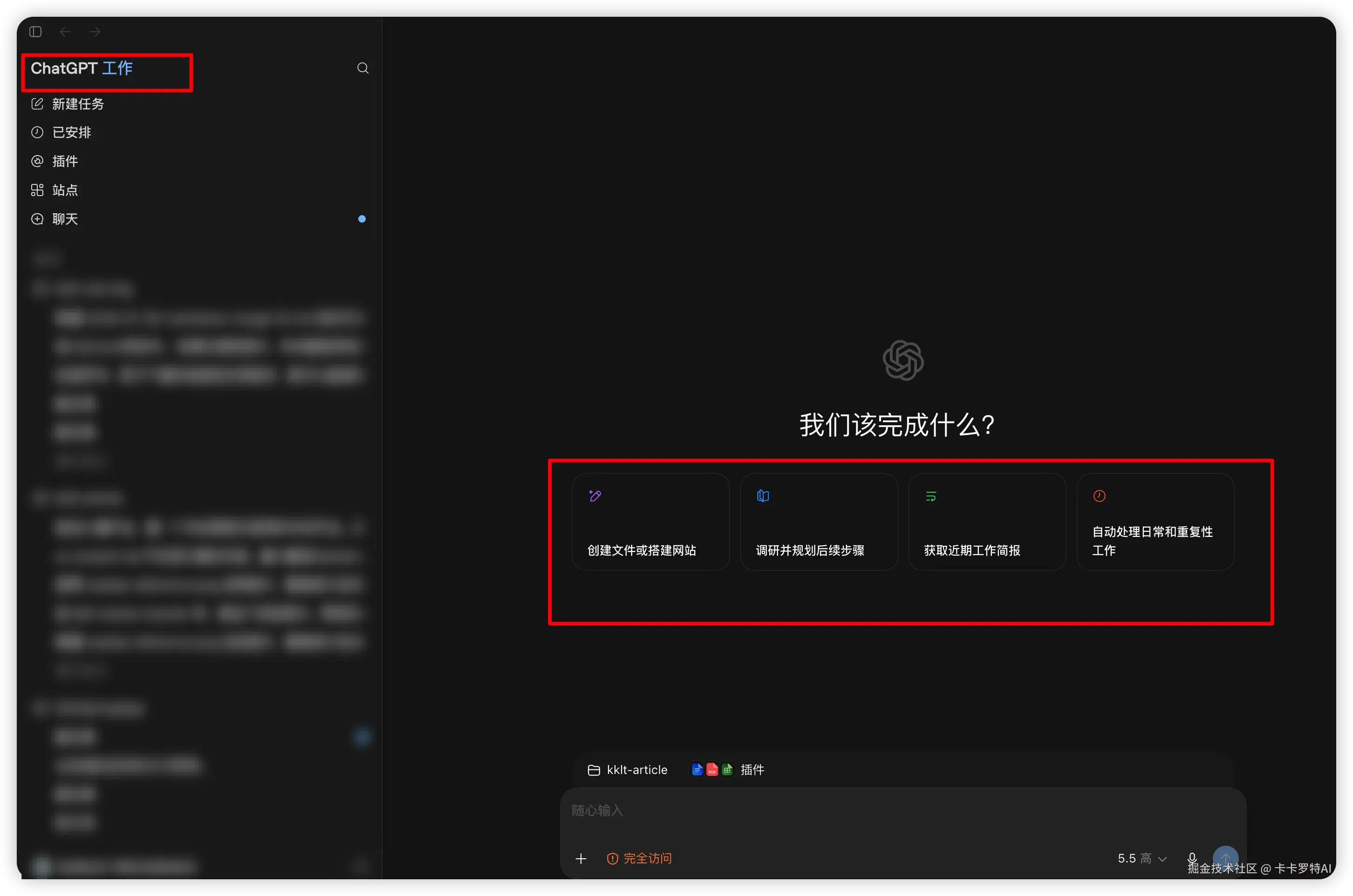
Task: Choose the 调研并规划后续步骤 suggestion card
Action: click(x=819, y=522)
